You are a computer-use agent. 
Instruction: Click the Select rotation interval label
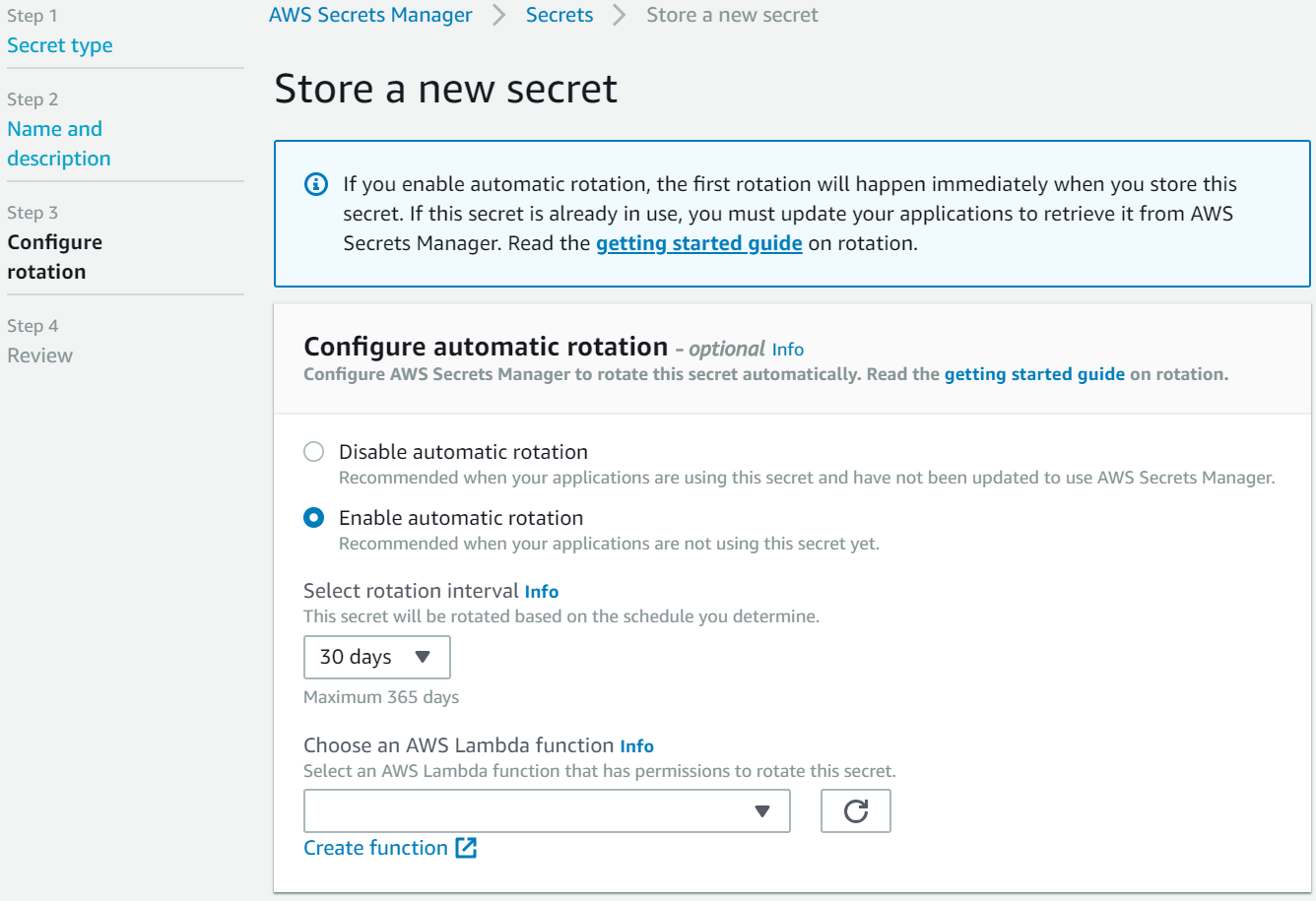coord(411,591)
